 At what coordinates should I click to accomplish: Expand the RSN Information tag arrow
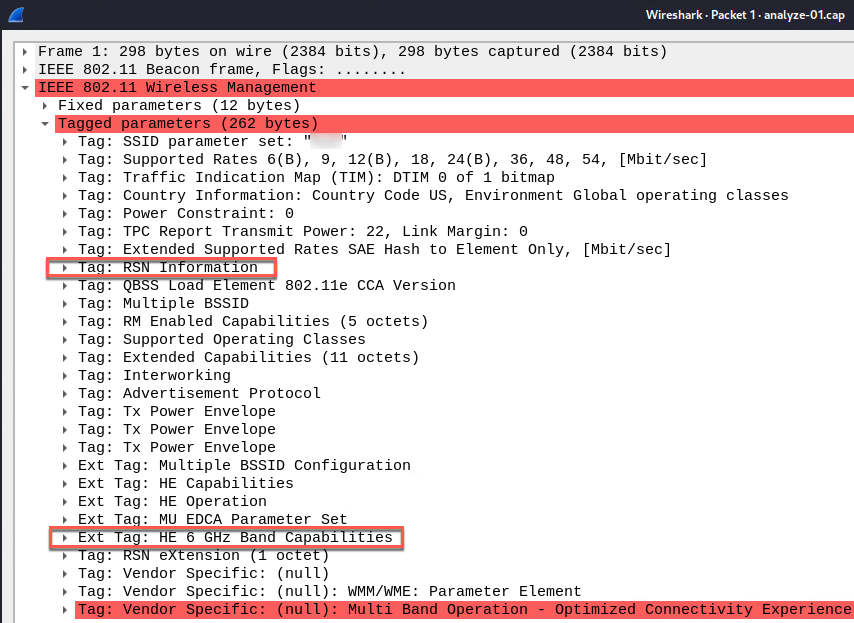pyautogui.click(x=65, y=268)
